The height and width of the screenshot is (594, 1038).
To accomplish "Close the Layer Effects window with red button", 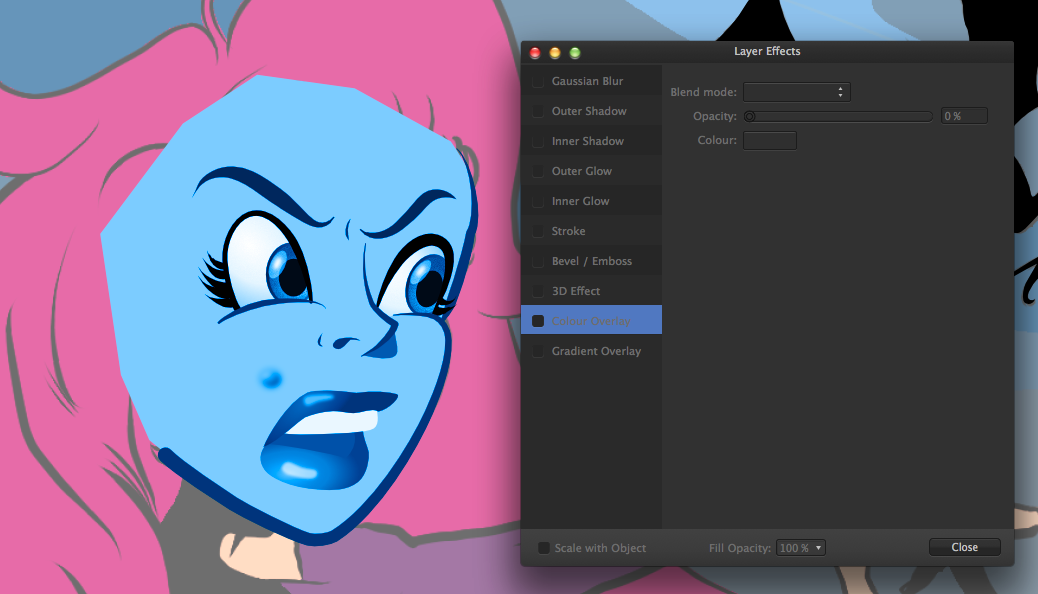I will pyautogui.click(x=535, y=53).
